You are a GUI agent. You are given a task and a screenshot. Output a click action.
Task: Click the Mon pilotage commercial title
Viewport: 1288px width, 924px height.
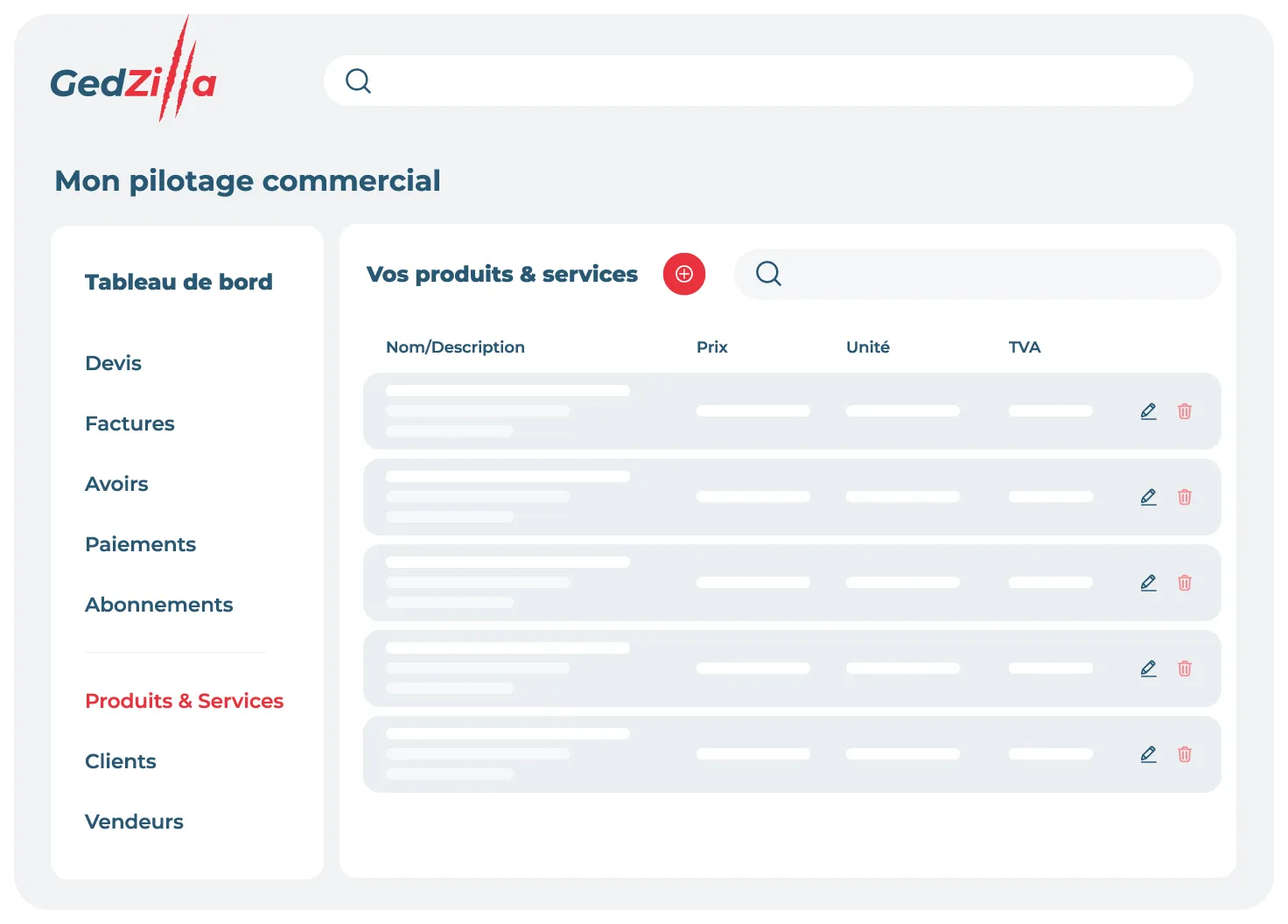pos(248,181)
